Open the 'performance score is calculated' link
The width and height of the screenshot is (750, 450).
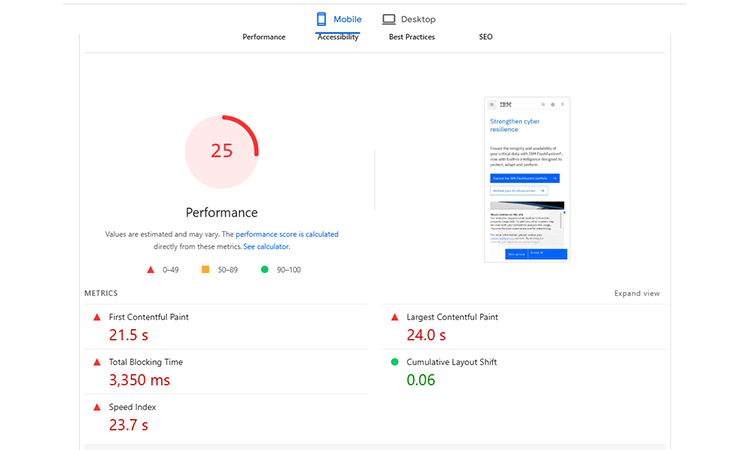click(287, 234)
